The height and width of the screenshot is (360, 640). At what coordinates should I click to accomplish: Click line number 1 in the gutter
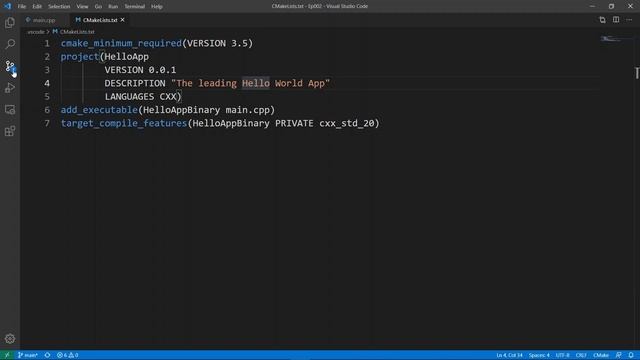click(x=47, y=43)
